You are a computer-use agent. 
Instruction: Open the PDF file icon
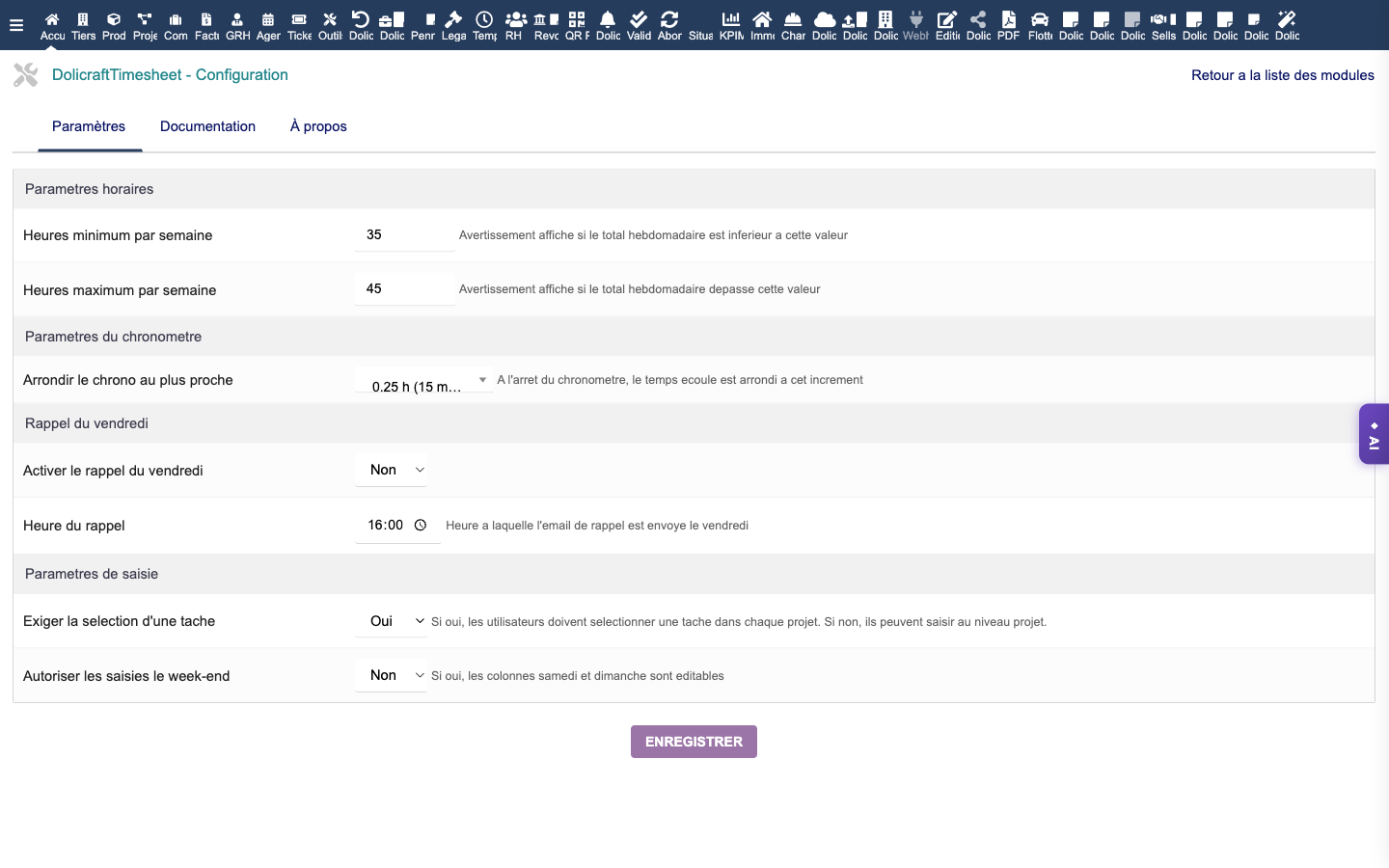1009,19
